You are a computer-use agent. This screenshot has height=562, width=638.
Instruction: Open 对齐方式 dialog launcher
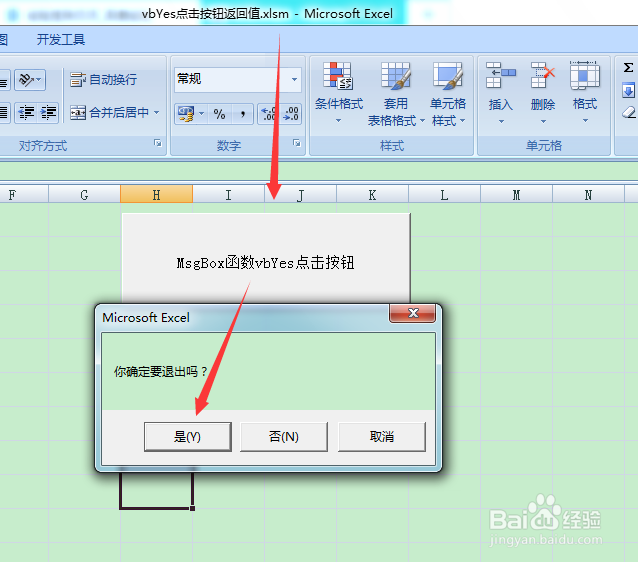[x=157, y=143]
